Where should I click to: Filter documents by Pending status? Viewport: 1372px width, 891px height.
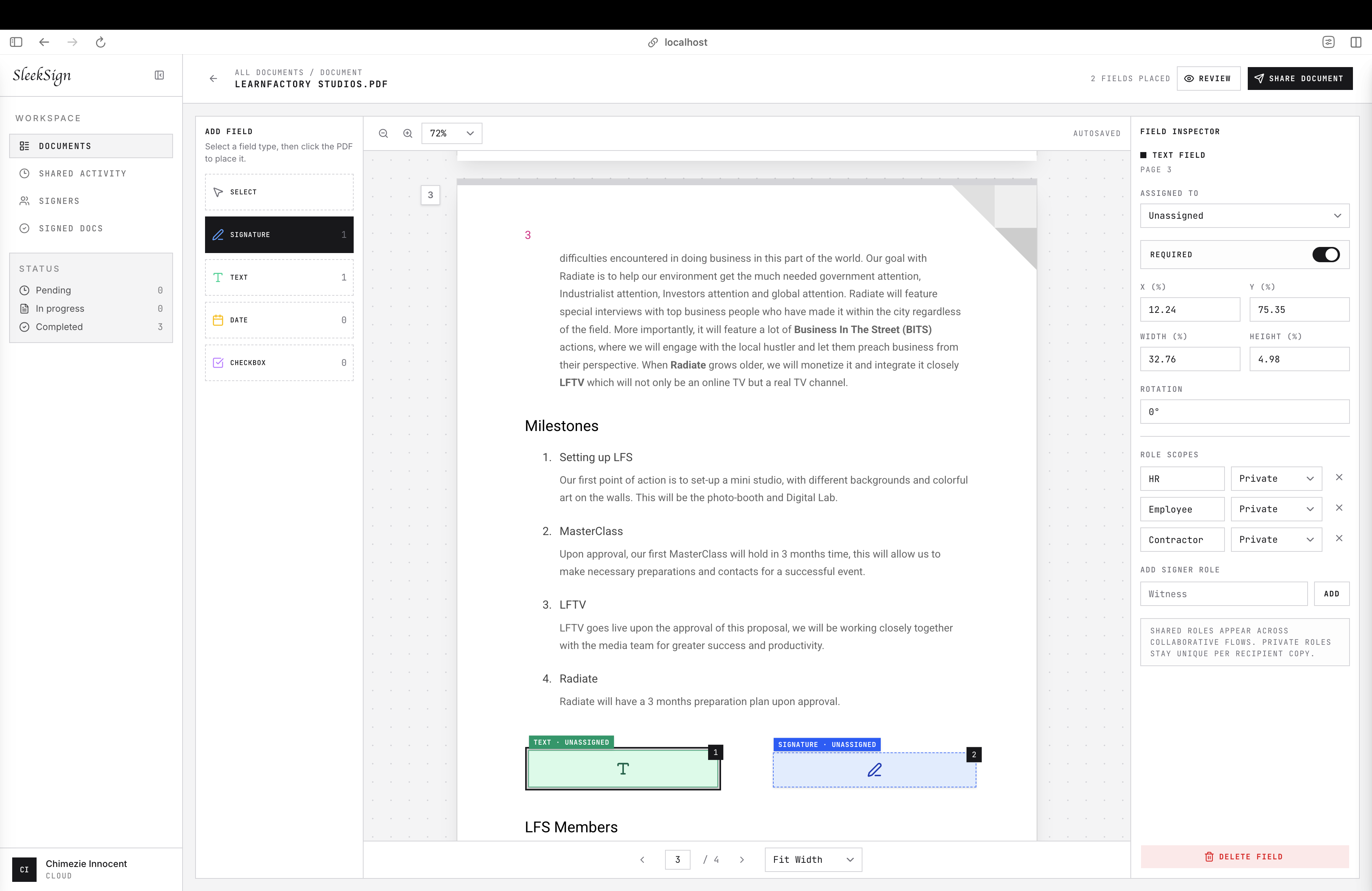tap(91, 290)
